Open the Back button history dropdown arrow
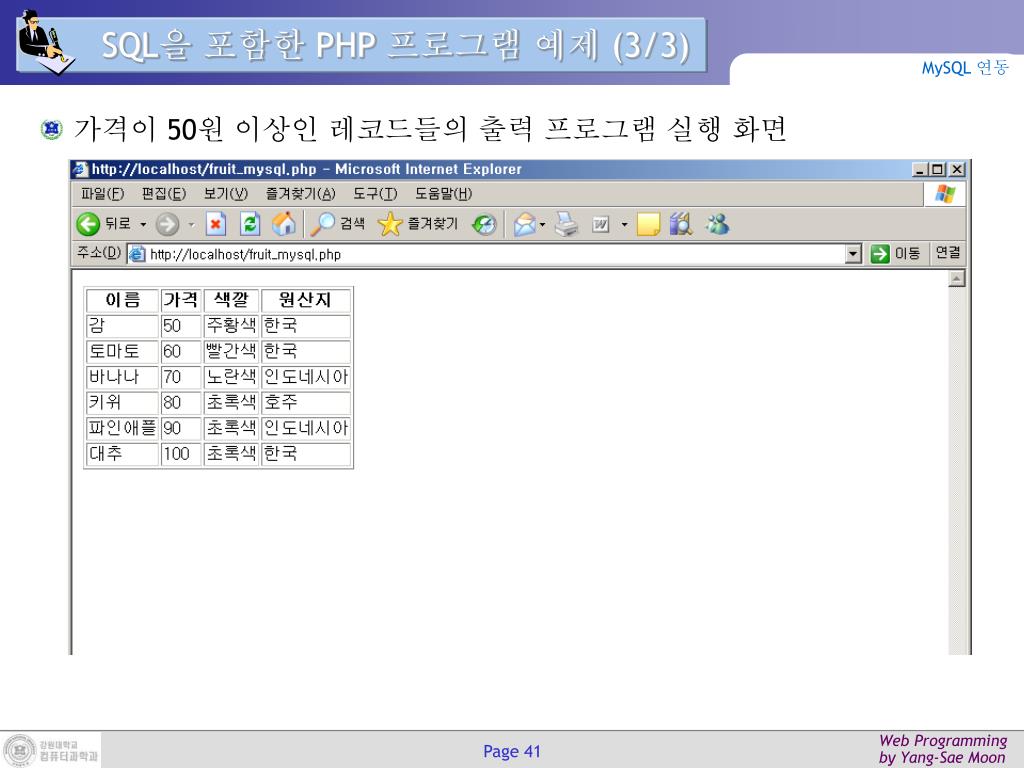Viewport: 1024px width, 768px height. tap(143, 225)
